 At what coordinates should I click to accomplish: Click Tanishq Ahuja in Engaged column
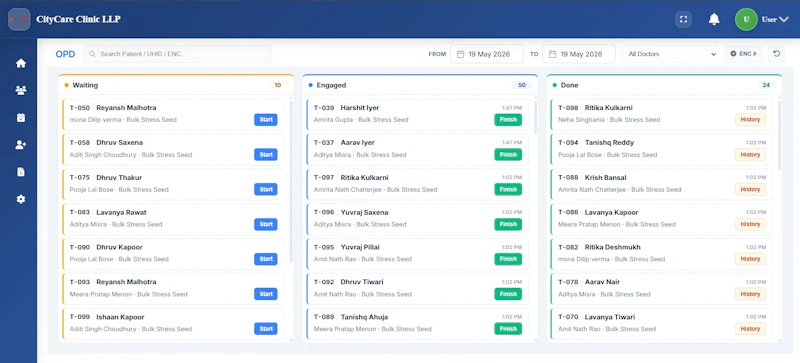click(x=364, y=317)
